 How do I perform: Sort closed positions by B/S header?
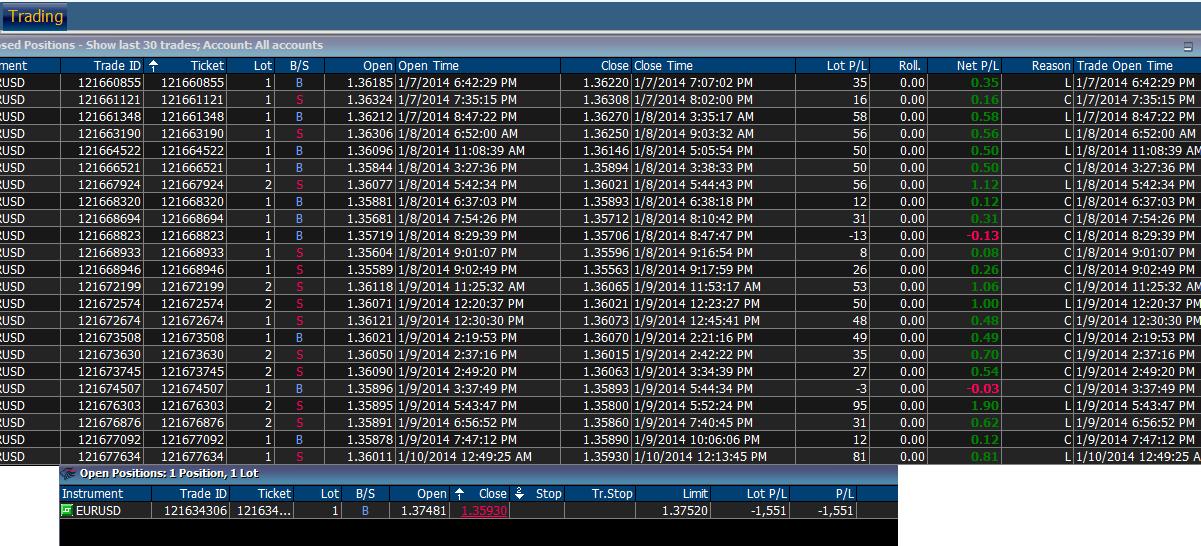[x=299, y=65]
